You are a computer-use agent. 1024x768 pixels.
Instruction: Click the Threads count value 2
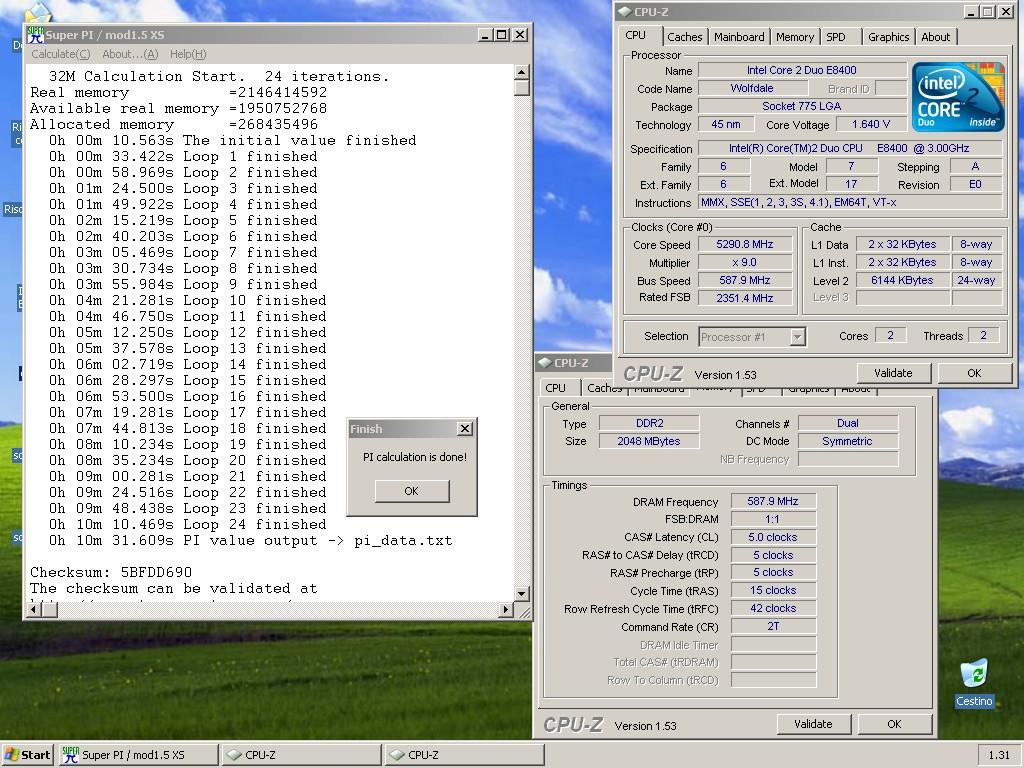click(x=984, y=336)
